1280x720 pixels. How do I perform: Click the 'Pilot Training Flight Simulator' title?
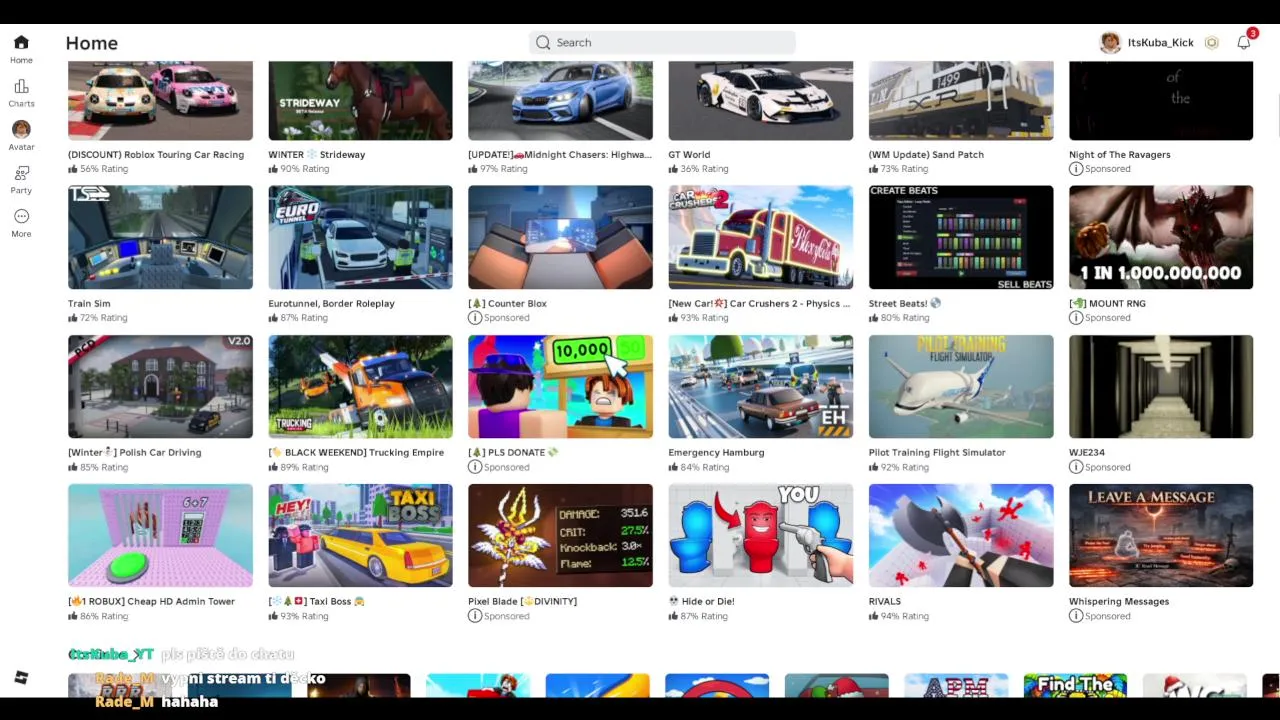pos(937,452)
